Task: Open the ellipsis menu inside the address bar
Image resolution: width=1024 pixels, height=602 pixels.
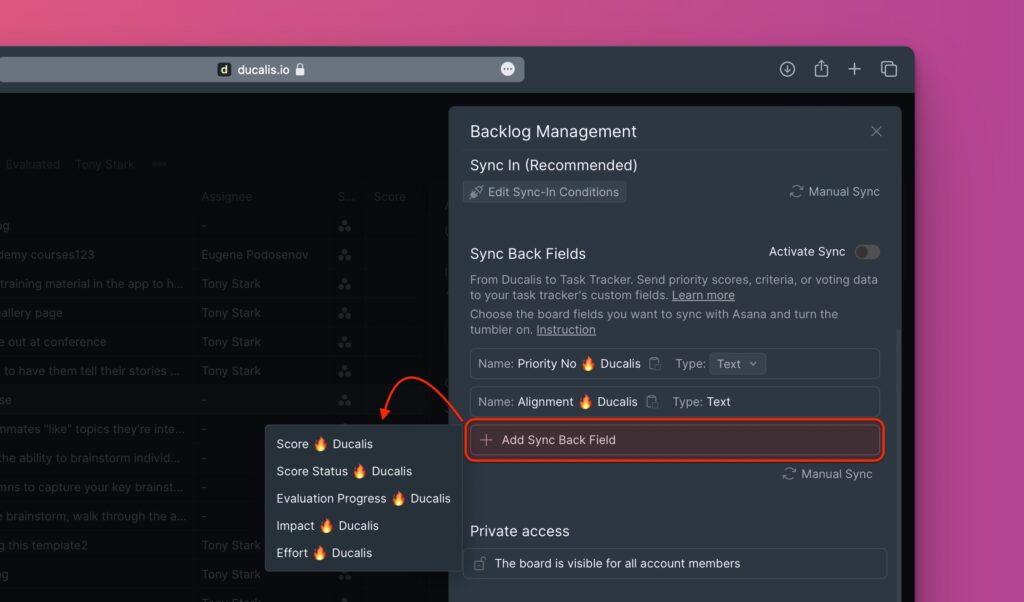Action: (507, 69)
